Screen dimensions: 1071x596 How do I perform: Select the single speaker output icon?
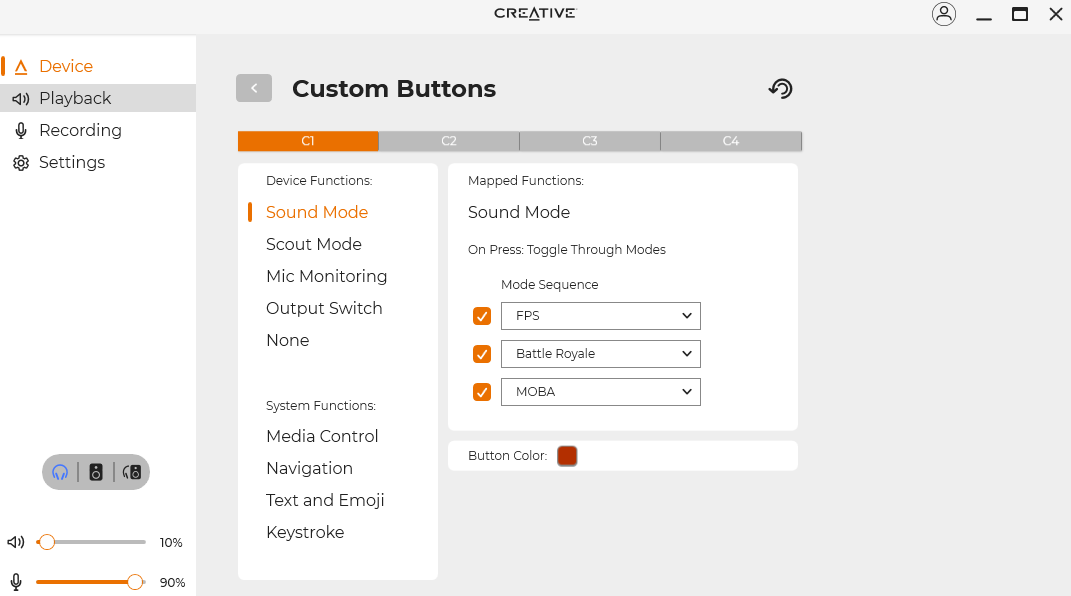96,472
